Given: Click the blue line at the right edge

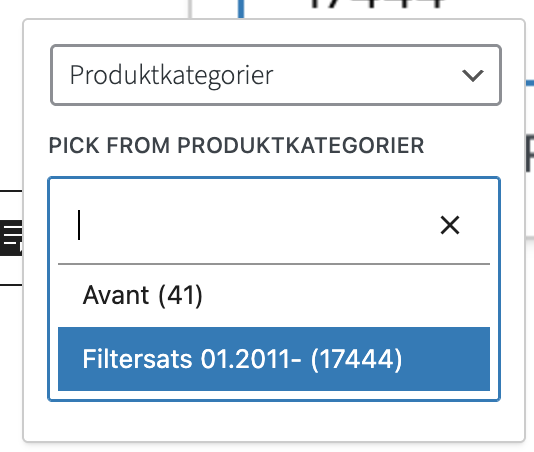Looking at the screenshot, I should pos(530,83).
